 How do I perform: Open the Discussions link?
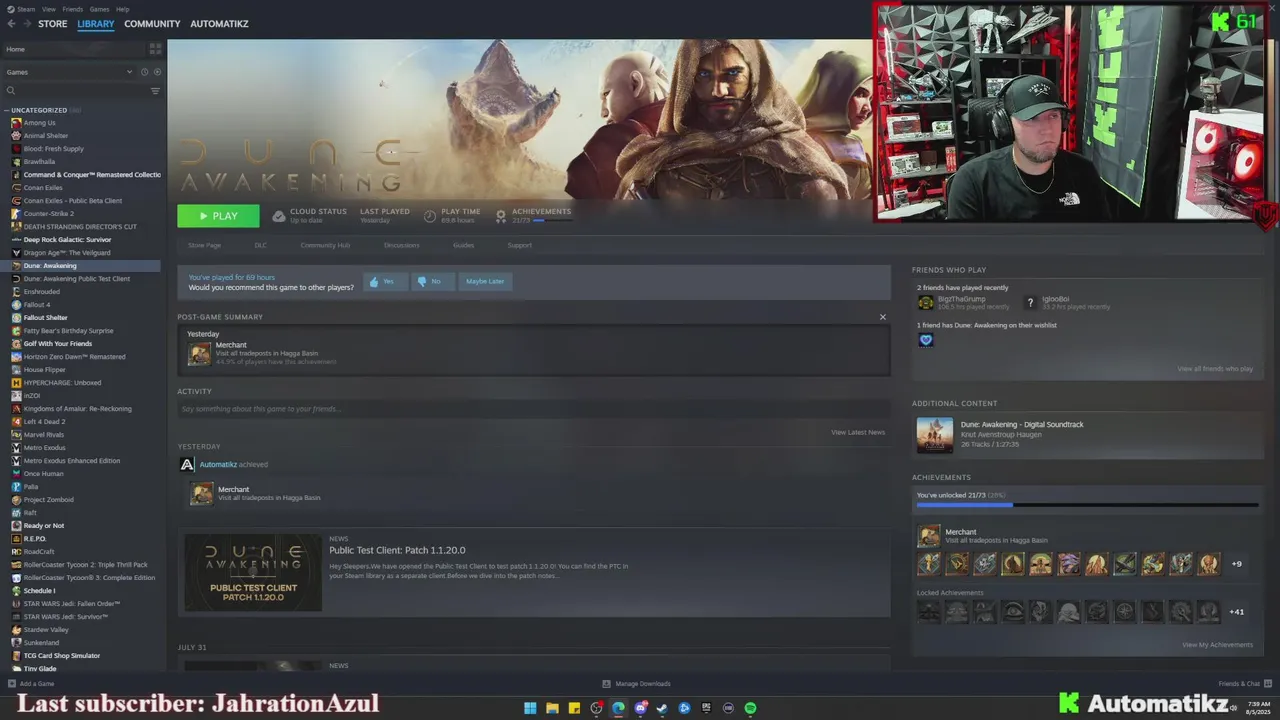401,245
